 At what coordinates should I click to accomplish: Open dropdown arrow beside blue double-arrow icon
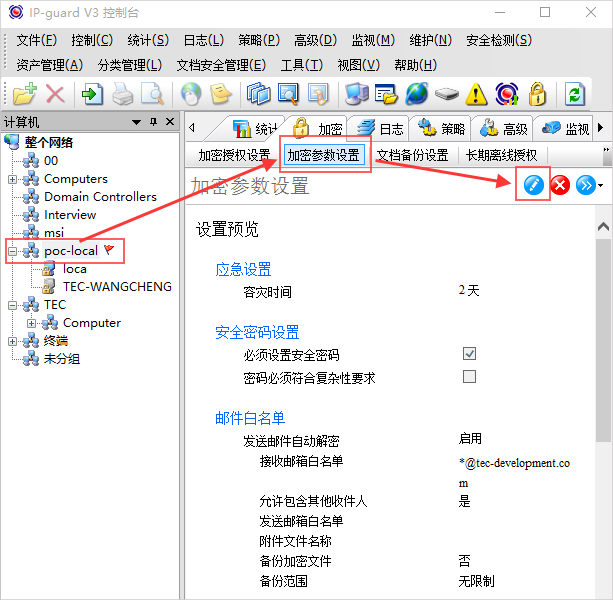pyautogui.click(x=600, y=187)
